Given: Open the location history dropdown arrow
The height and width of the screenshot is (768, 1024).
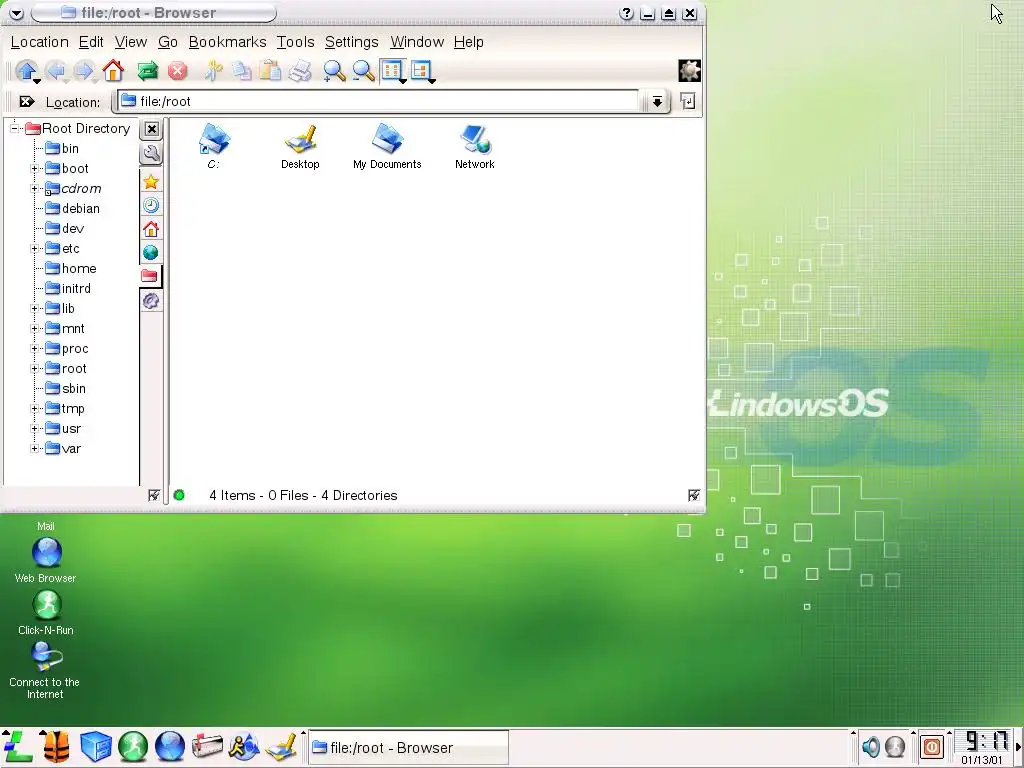Looking at the screenshot, I should point(657,102).
